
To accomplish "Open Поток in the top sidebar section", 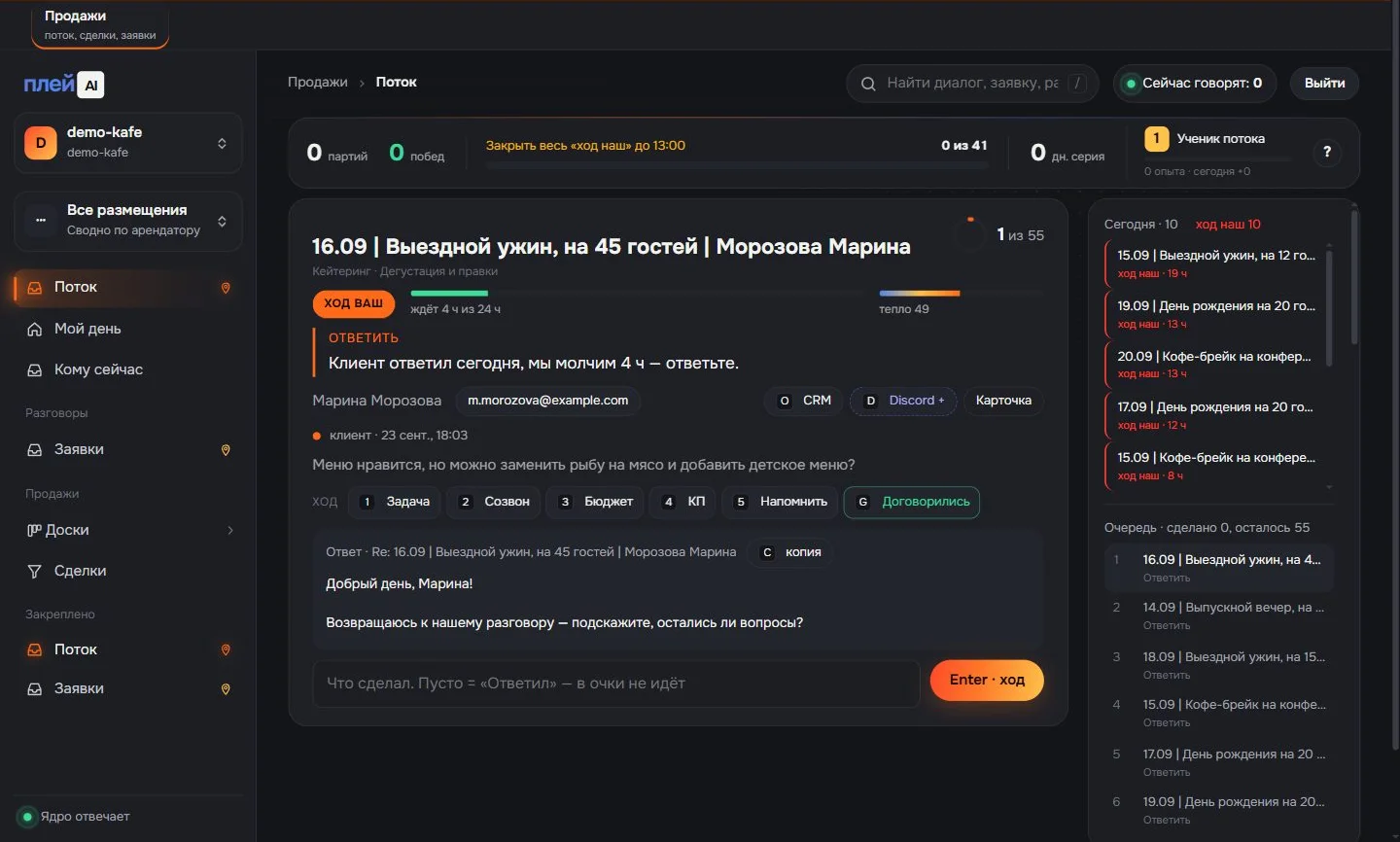I will tap(127, 287).
